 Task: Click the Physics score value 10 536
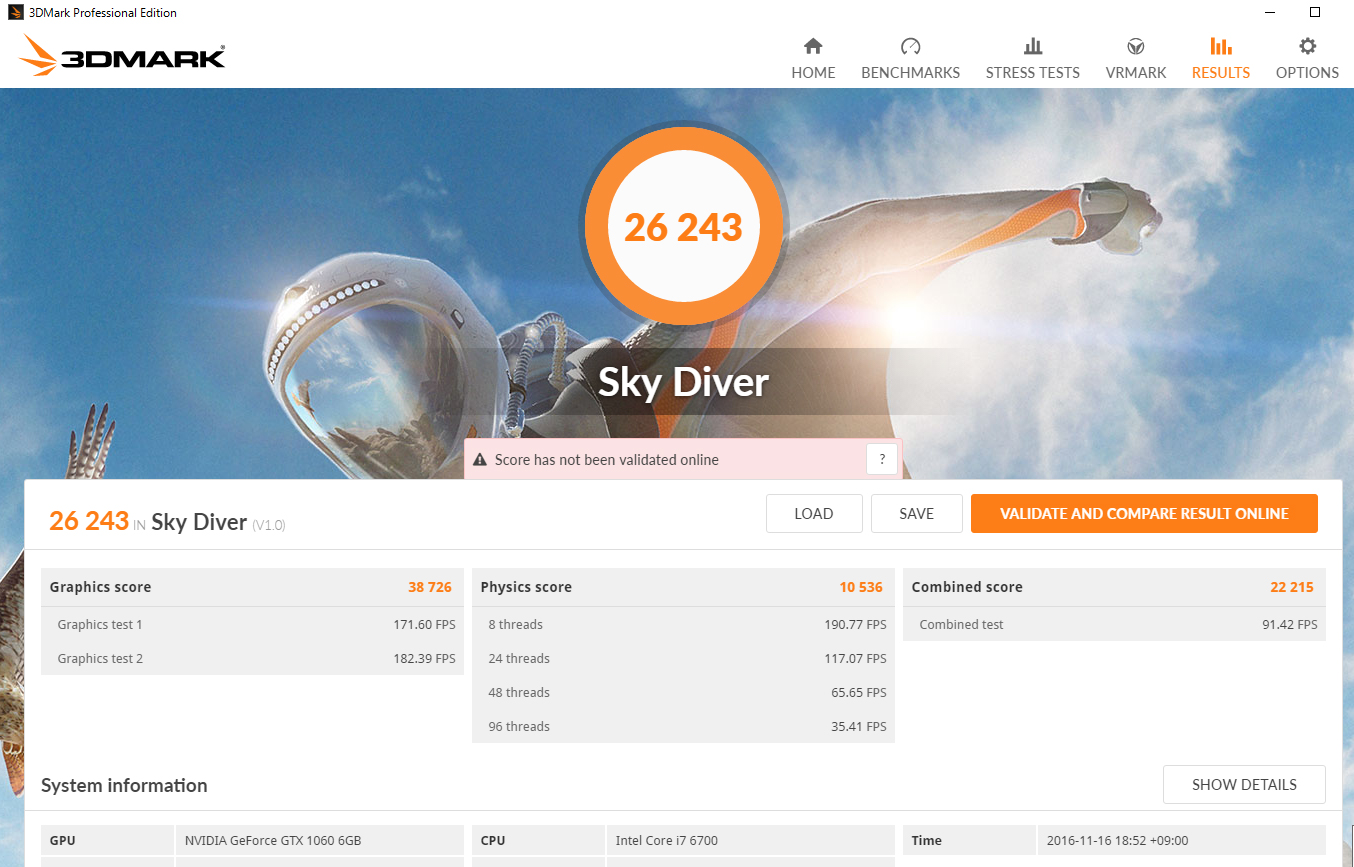coord(861,587)
